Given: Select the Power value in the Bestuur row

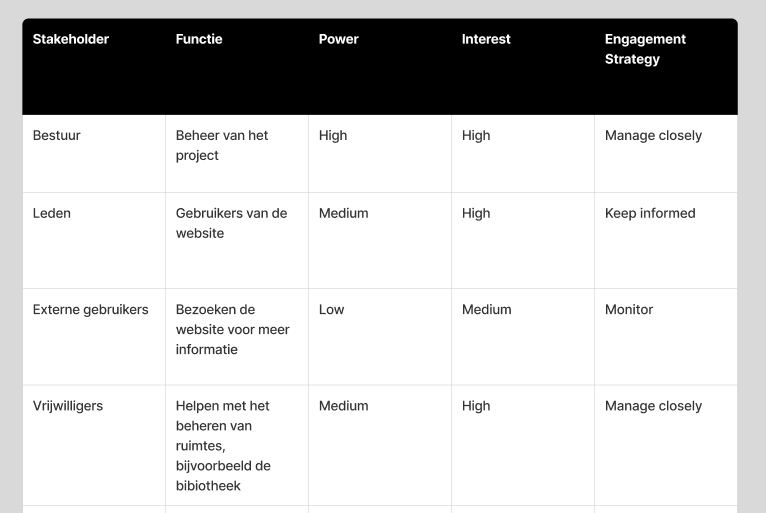Looking at the screenshot, I should pos(333,136).
